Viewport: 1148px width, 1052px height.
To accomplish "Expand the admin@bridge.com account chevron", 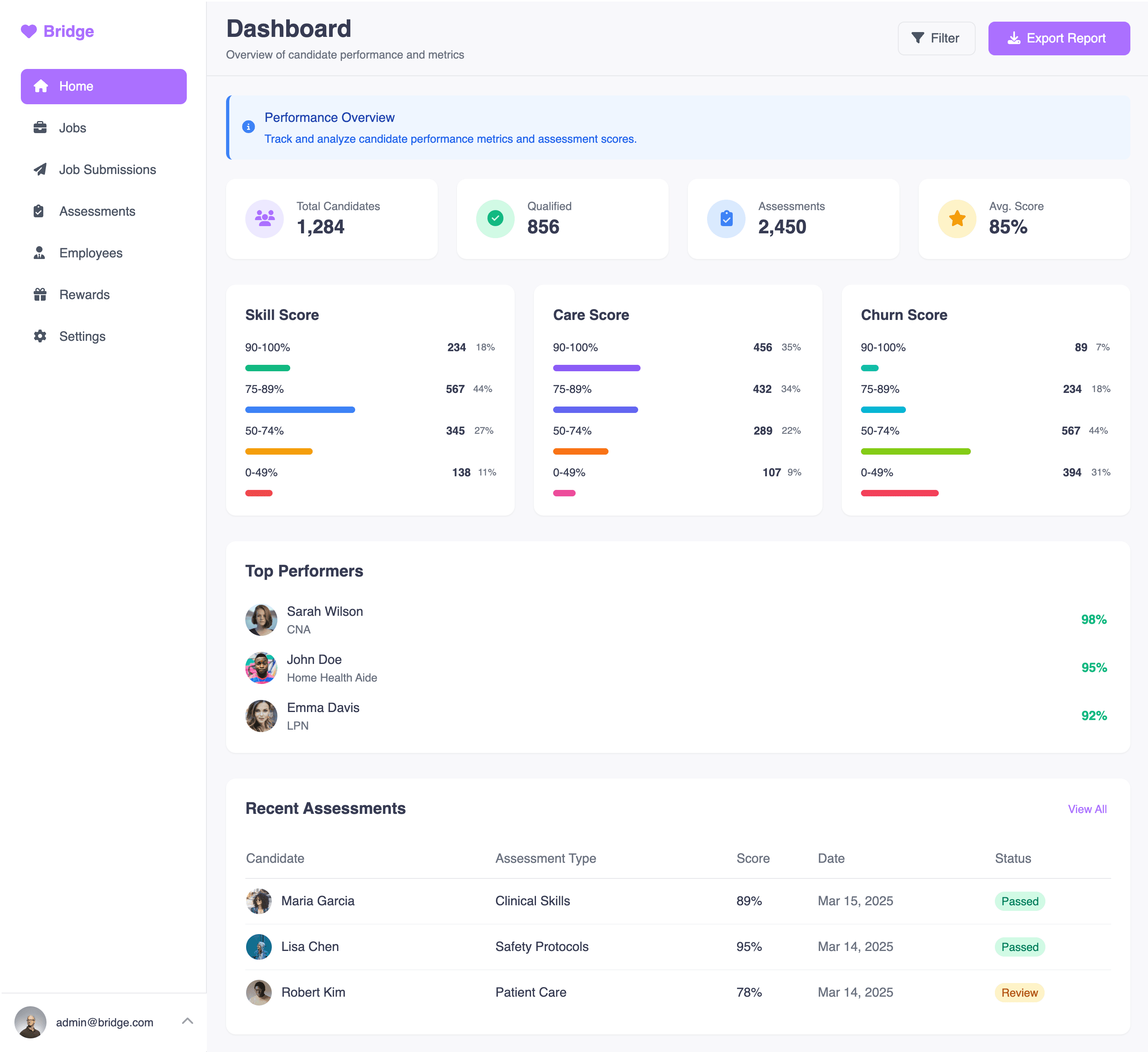I will (187, 1021).
